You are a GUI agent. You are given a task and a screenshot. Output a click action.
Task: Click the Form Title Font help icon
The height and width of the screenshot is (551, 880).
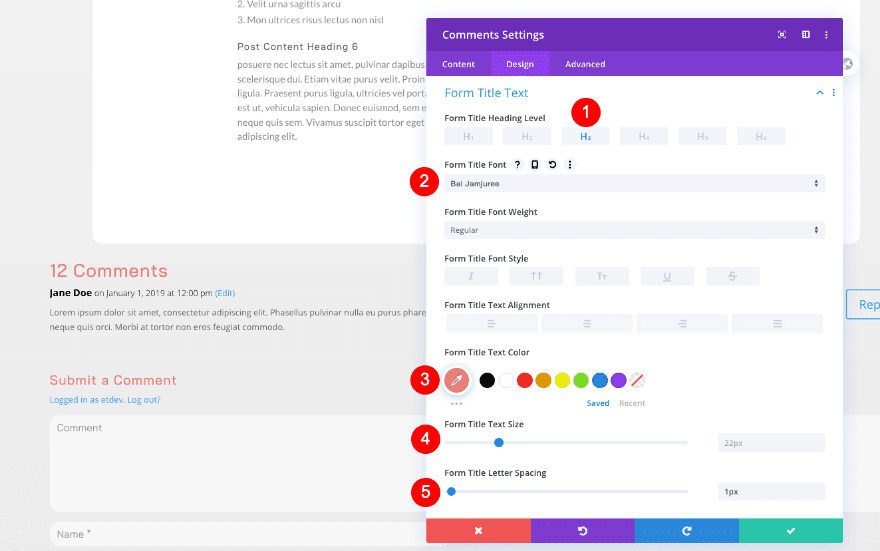[x=517, y=164]
